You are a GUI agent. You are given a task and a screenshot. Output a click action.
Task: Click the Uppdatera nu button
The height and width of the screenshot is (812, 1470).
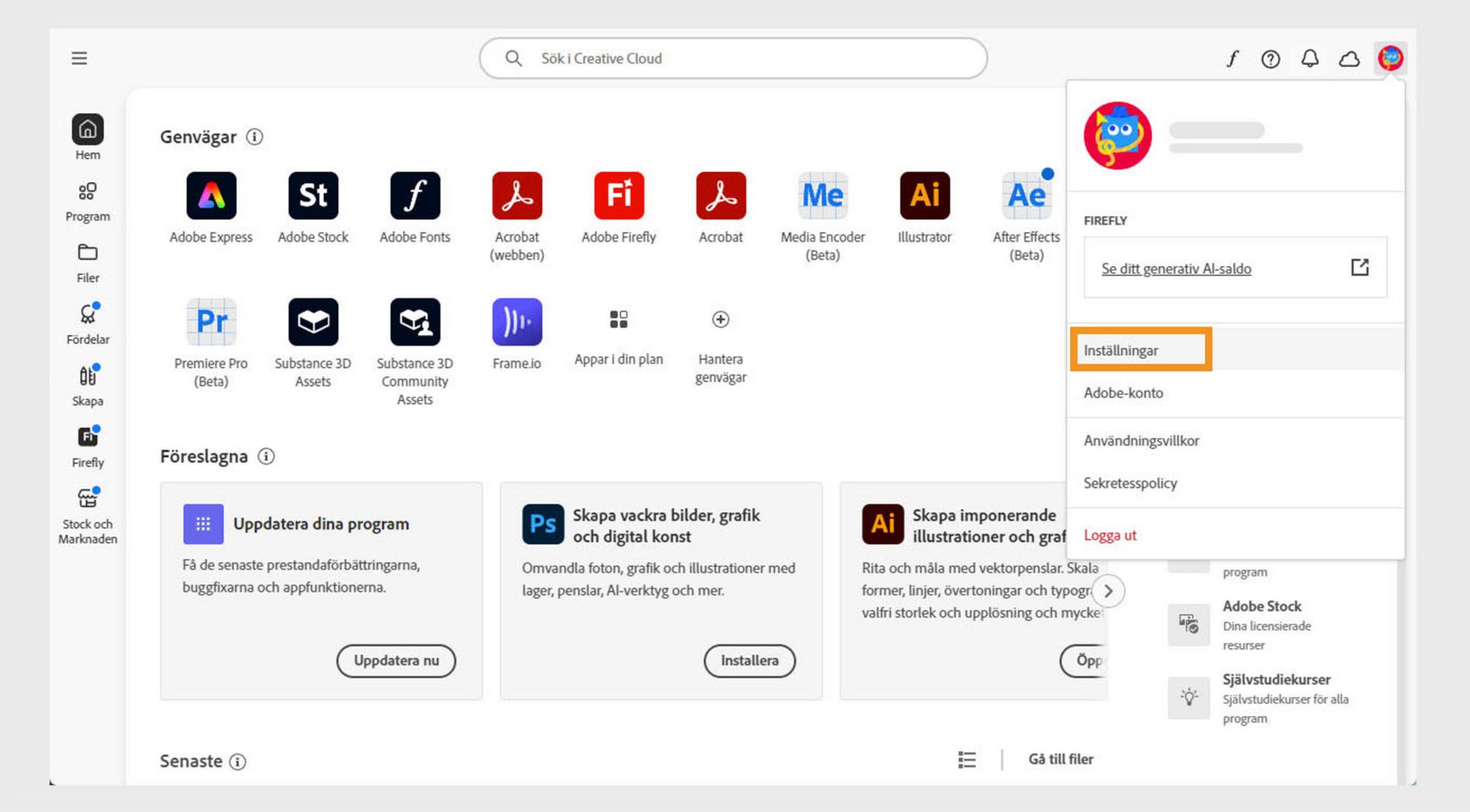396,660
